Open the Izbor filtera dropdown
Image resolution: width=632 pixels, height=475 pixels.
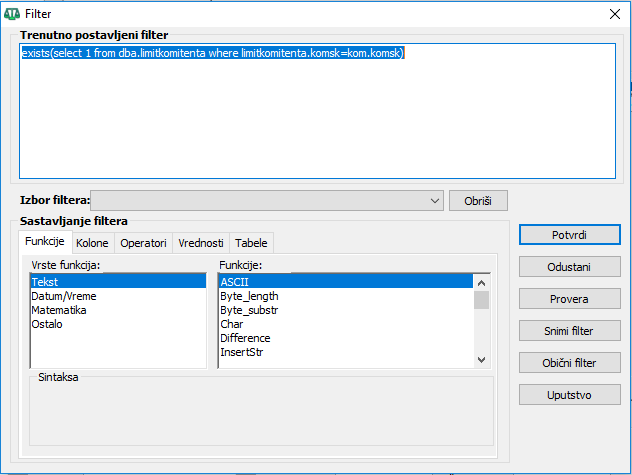point(267,200)
